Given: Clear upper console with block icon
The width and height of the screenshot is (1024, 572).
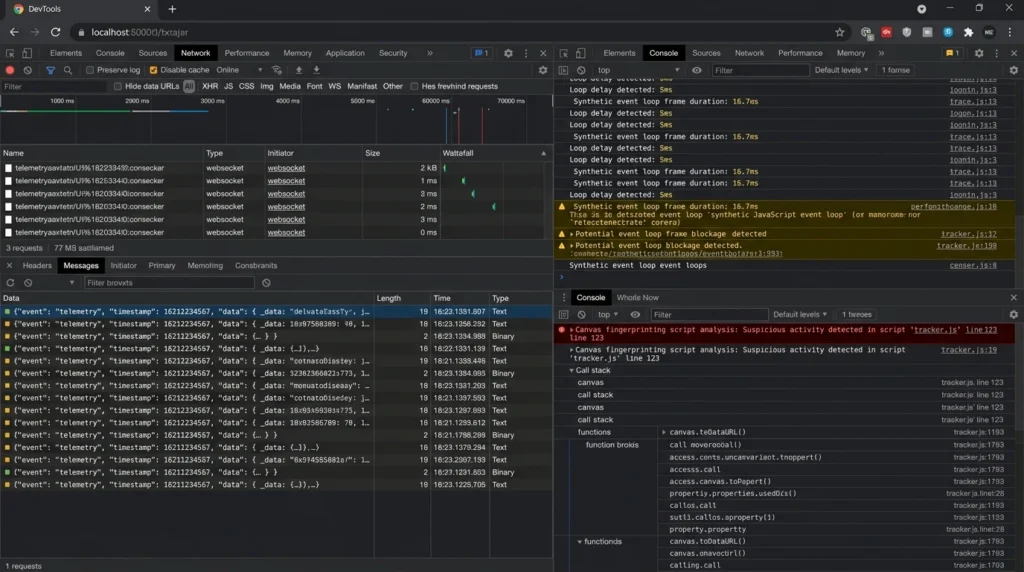Looking at the screenshot, I should pos(581,70).
